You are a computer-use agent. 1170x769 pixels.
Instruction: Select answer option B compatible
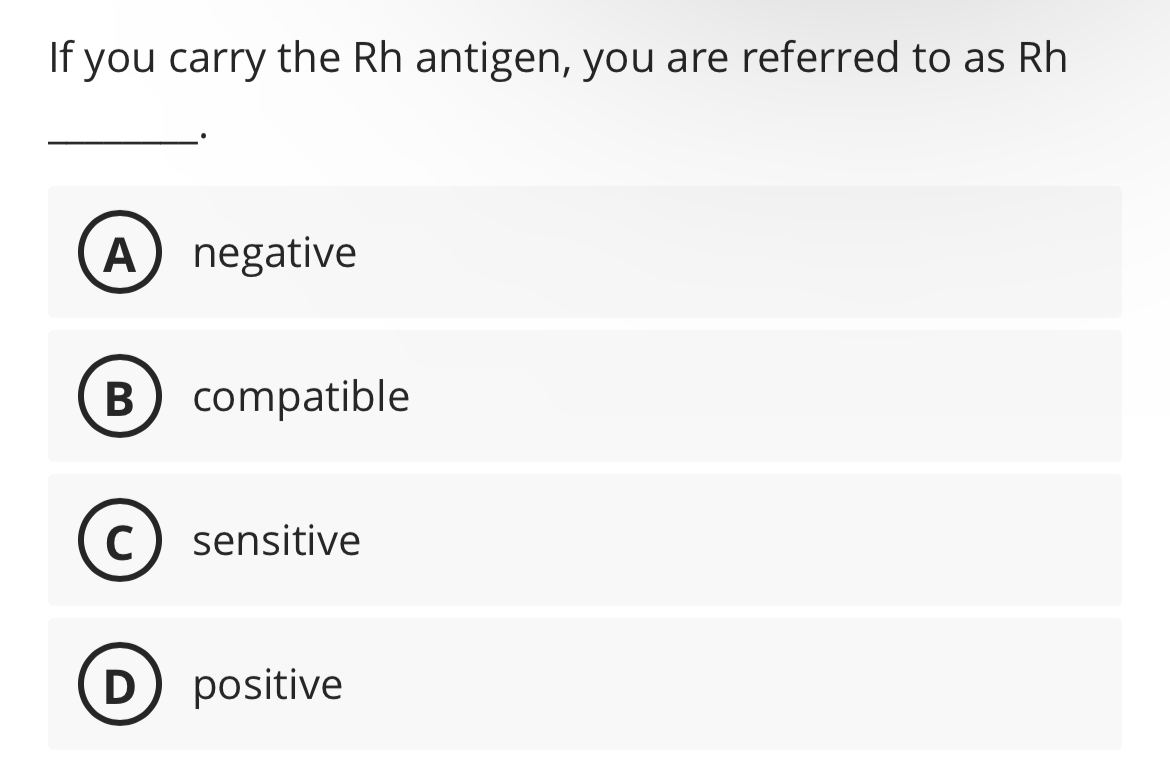click(585, 396)
